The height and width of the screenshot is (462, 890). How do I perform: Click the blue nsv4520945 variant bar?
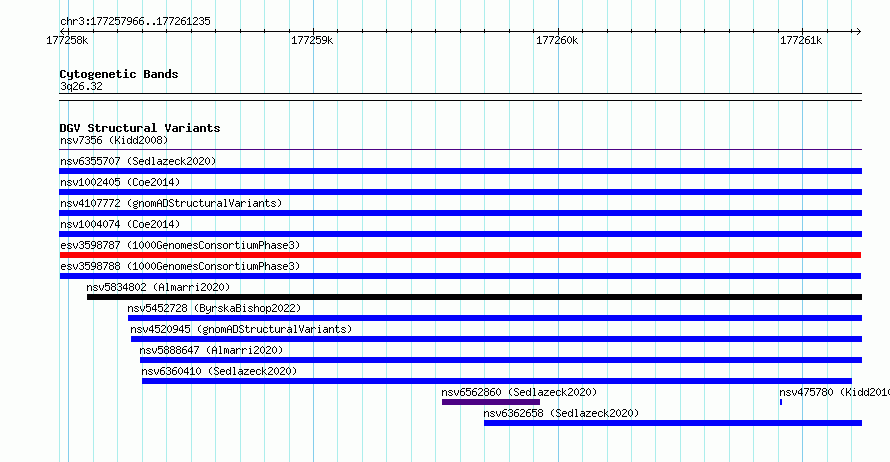click(x=497, y=339)
